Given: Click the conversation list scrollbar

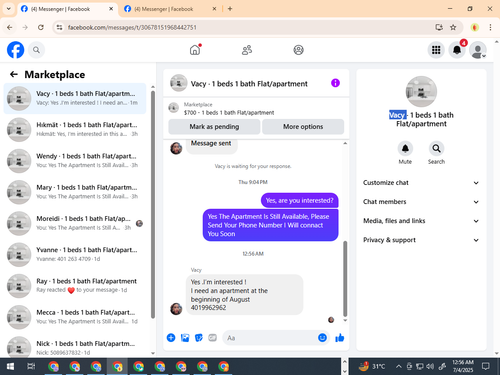Looking at the screenshot, I should (x=153, y=204).
